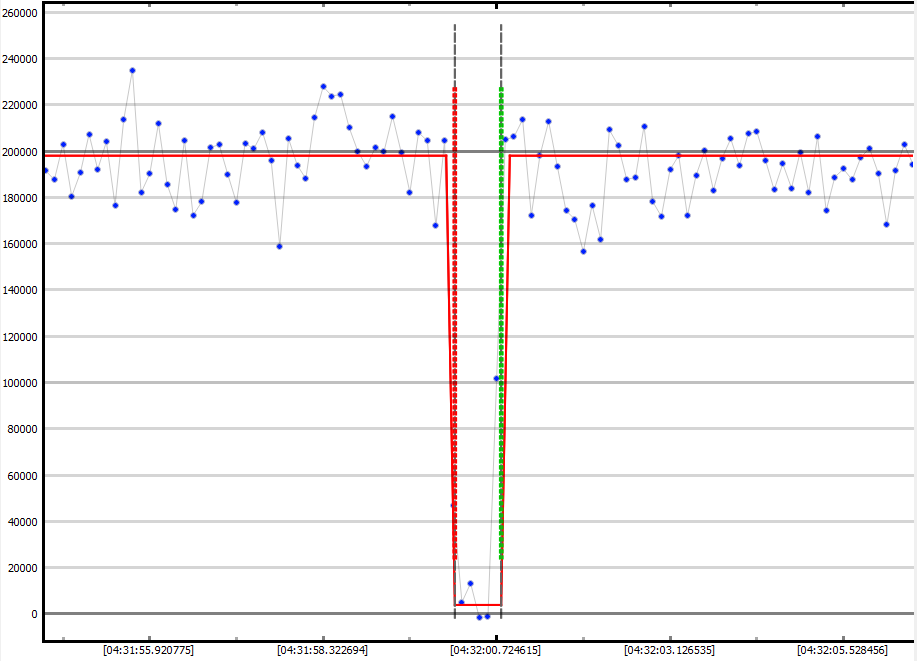The height and width of the screenshot is (661, 917).
Task: Select the blue peak data point near 228000
Action: 323,86
